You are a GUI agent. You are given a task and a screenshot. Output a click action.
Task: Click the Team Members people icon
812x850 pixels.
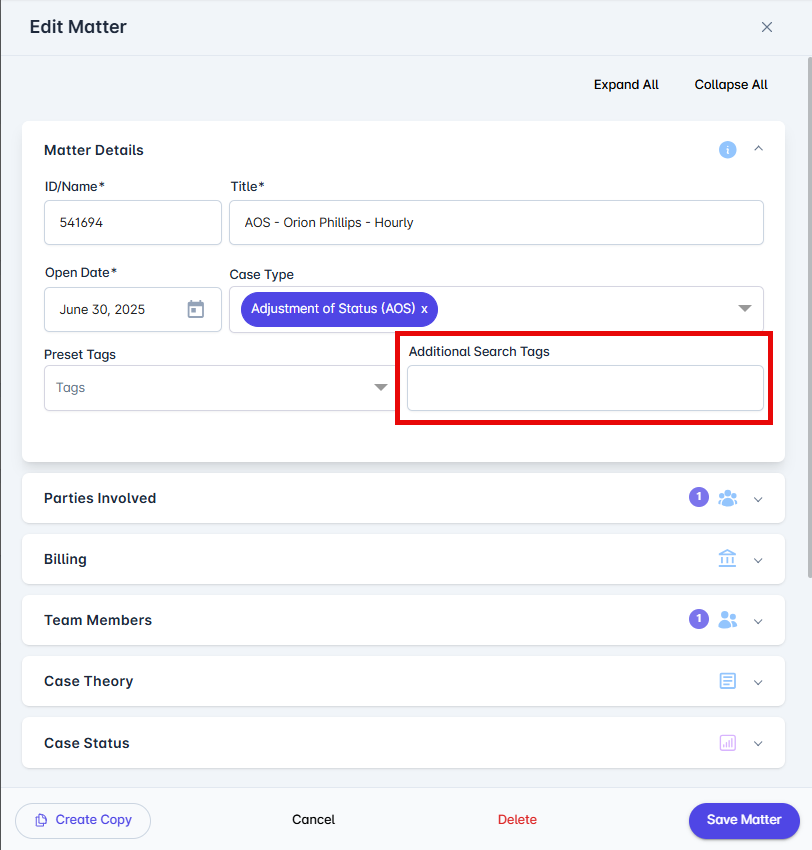[x=728, y=620]
